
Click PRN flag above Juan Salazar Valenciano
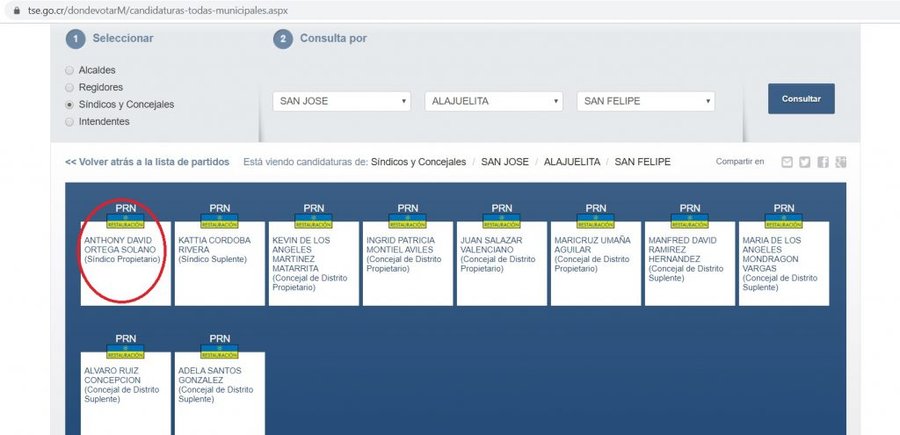point(502,220)
